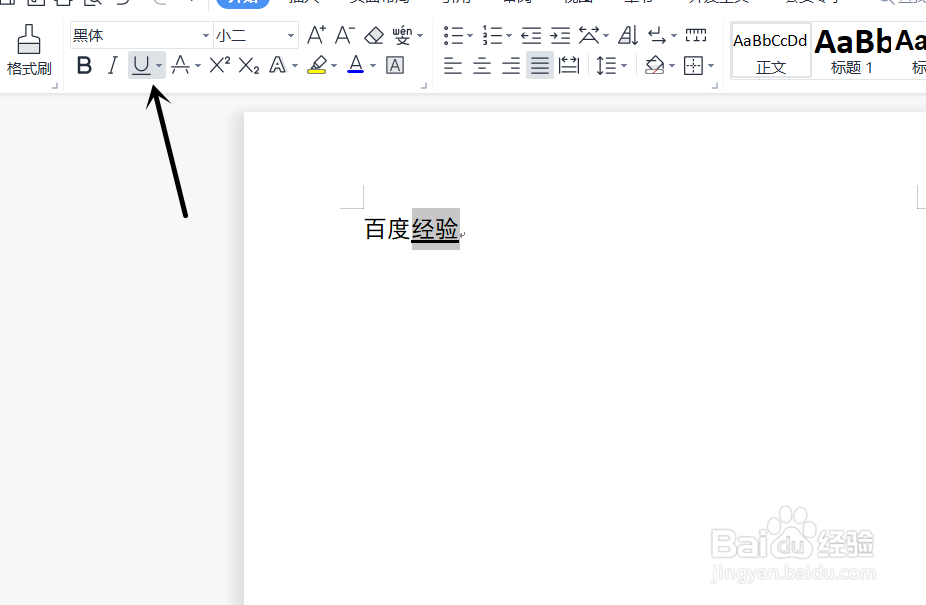Apply yellow highlight color
Viewport: 926px width, 605px height.
click(317, 65)
